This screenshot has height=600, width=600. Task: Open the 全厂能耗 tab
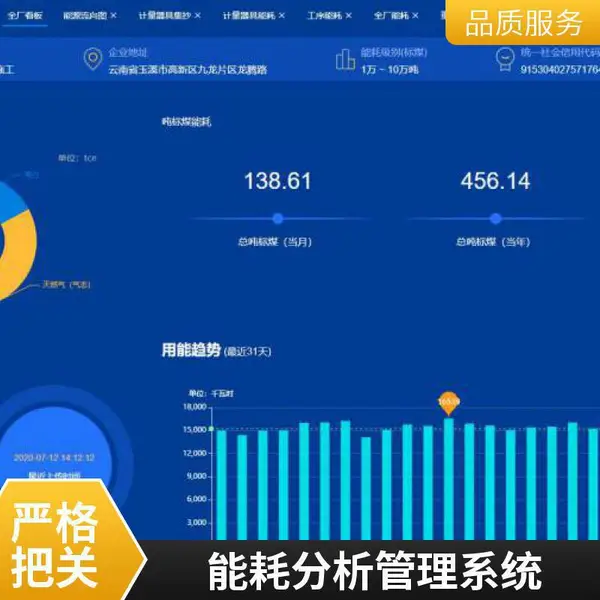click(391, 16)
